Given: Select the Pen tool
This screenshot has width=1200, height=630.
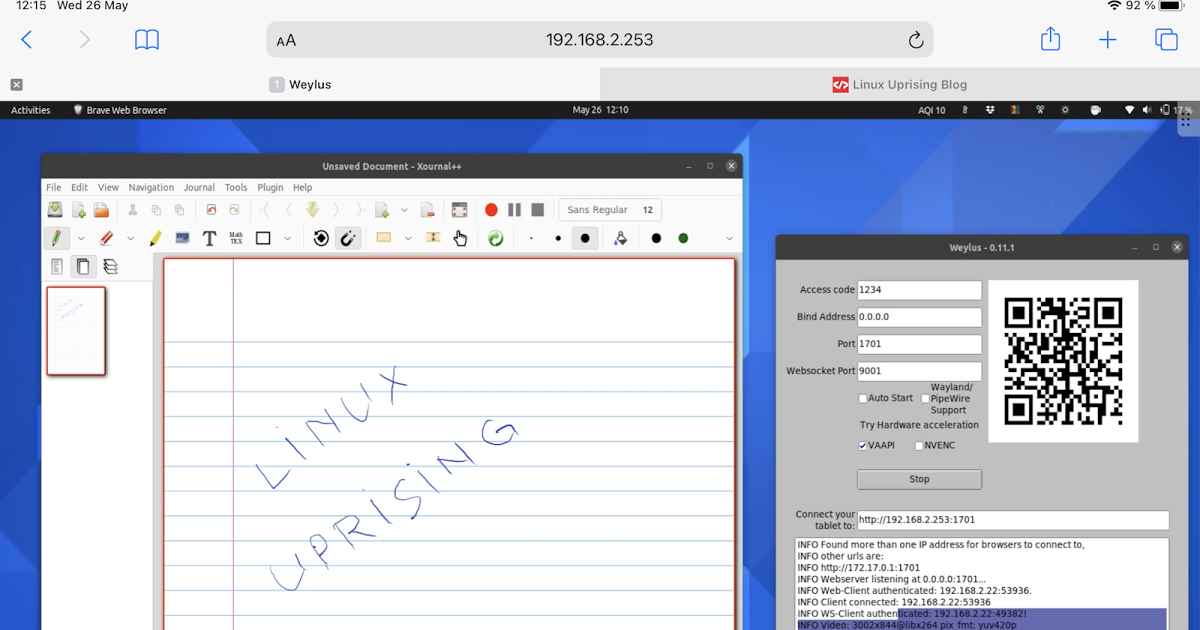Looking at the screenshot, I should 56,238.
